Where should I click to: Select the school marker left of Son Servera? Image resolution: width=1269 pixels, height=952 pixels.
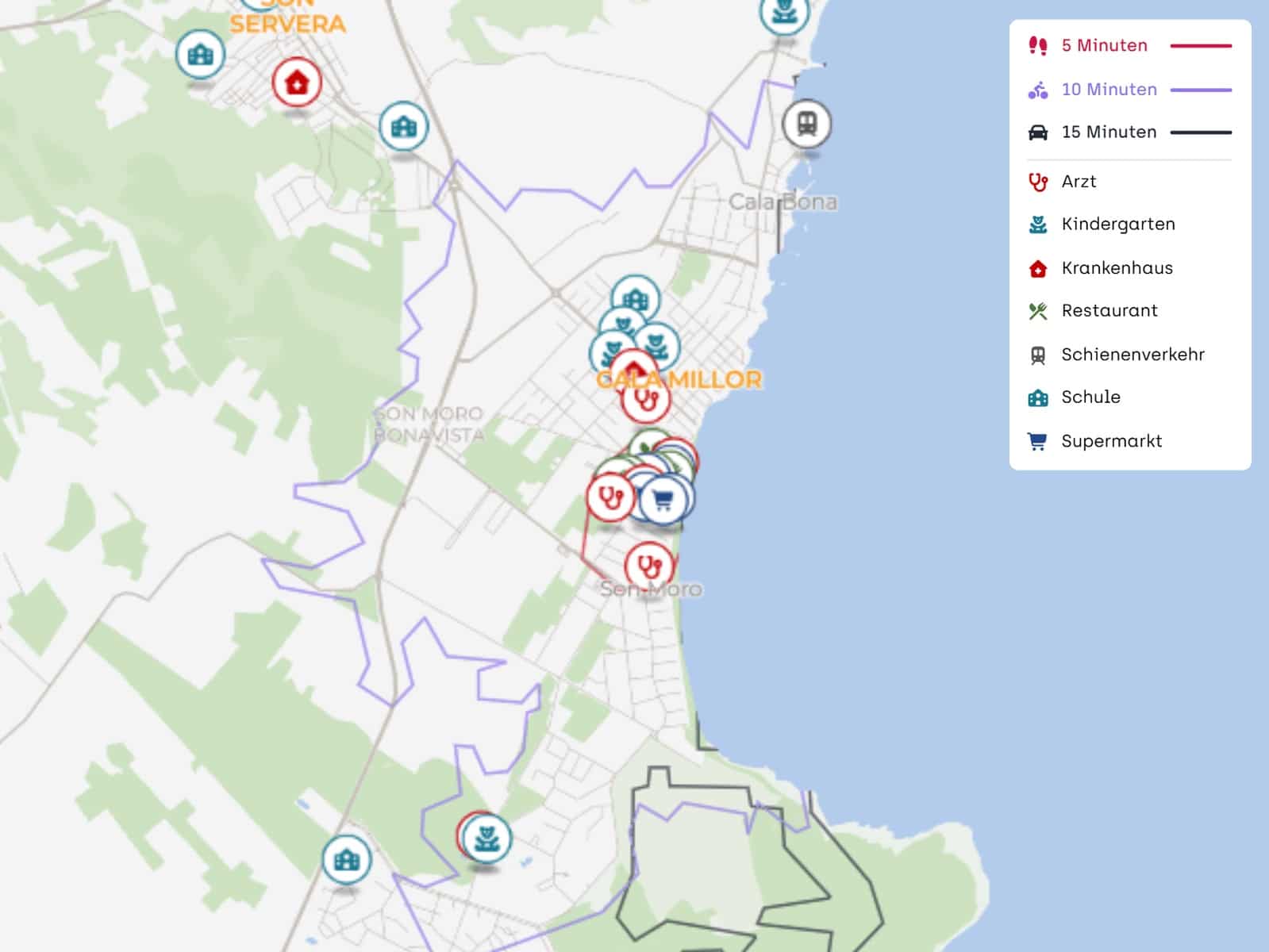pos(200,54)
